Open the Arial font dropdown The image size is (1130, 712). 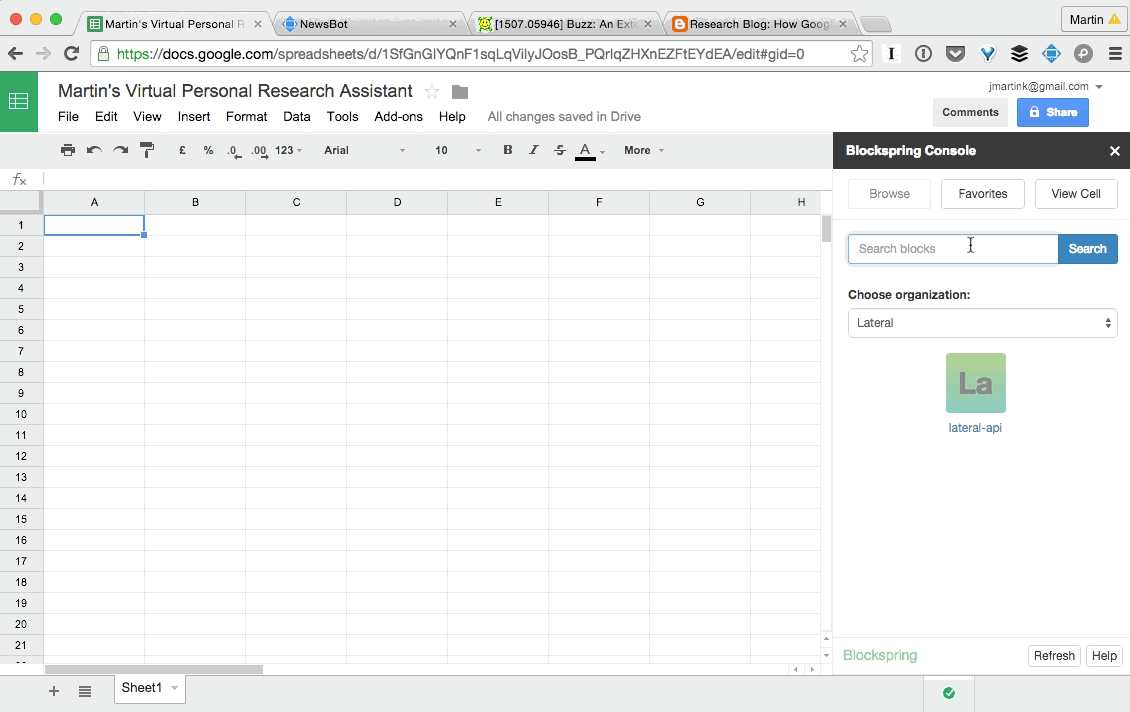[x=365, y=150]
